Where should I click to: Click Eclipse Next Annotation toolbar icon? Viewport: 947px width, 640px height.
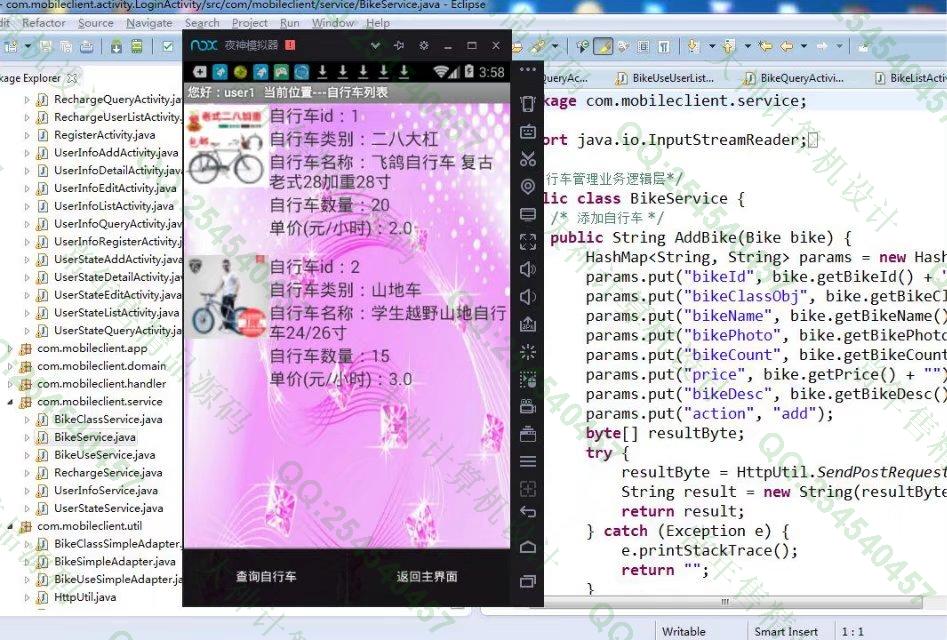(694, 46)
